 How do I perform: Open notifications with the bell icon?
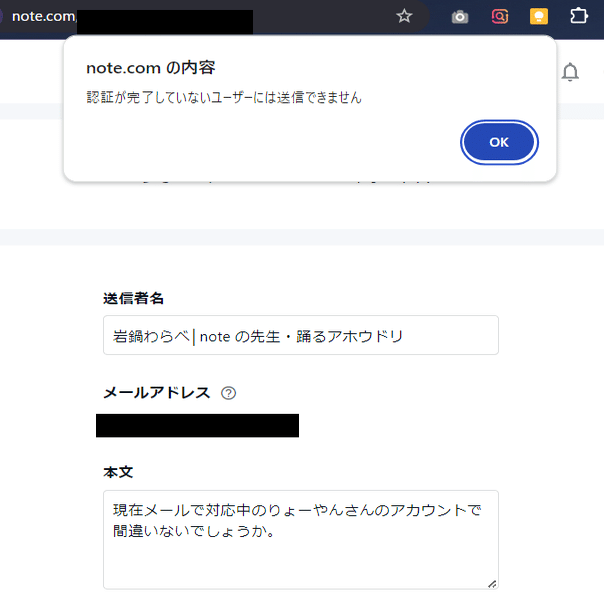(x=570, y=72)
